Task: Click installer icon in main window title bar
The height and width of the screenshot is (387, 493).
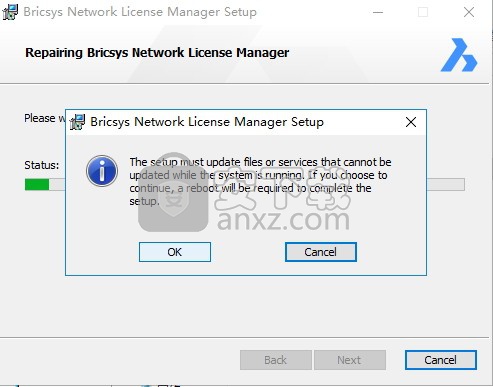Action: pos(10,12)
